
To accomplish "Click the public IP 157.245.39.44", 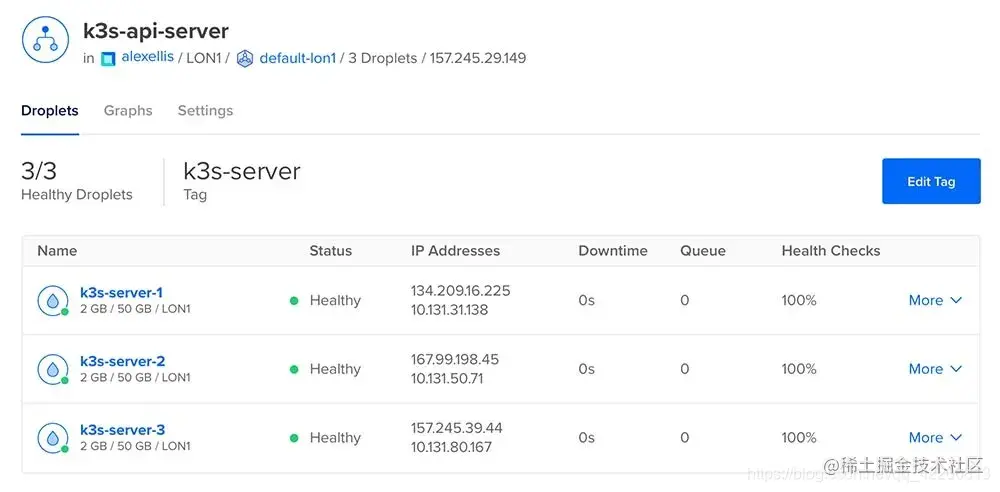I will pyautogui.click(x=457, y=428).
